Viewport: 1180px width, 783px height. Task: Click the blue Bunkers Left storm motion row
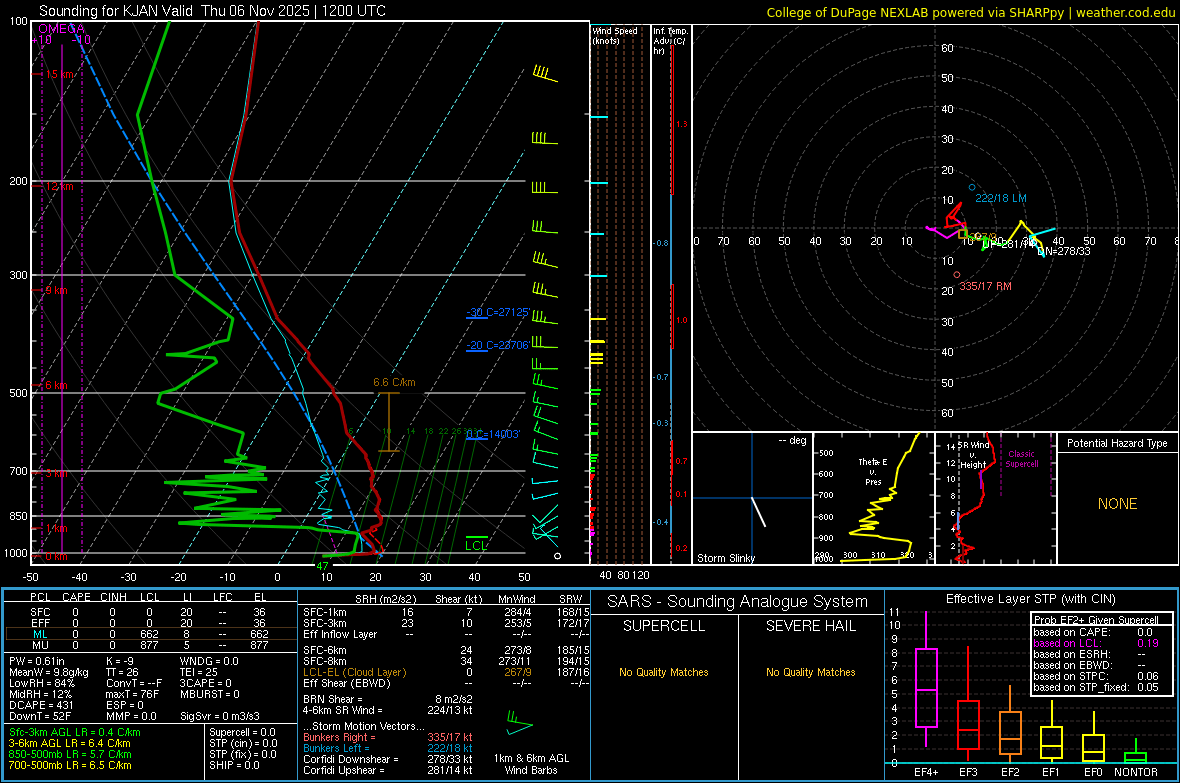(388, 748)
